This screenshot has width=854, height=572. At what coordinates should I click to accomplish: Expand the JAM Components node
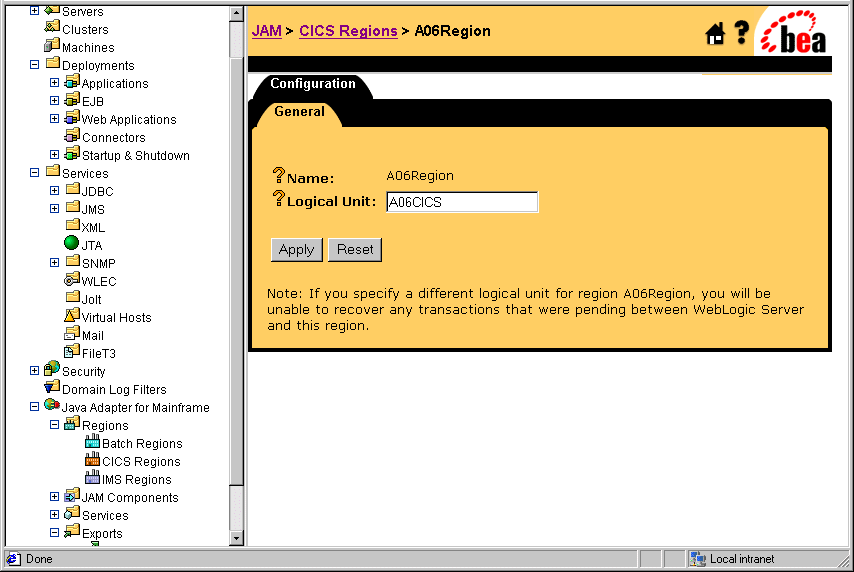point(54,496)
